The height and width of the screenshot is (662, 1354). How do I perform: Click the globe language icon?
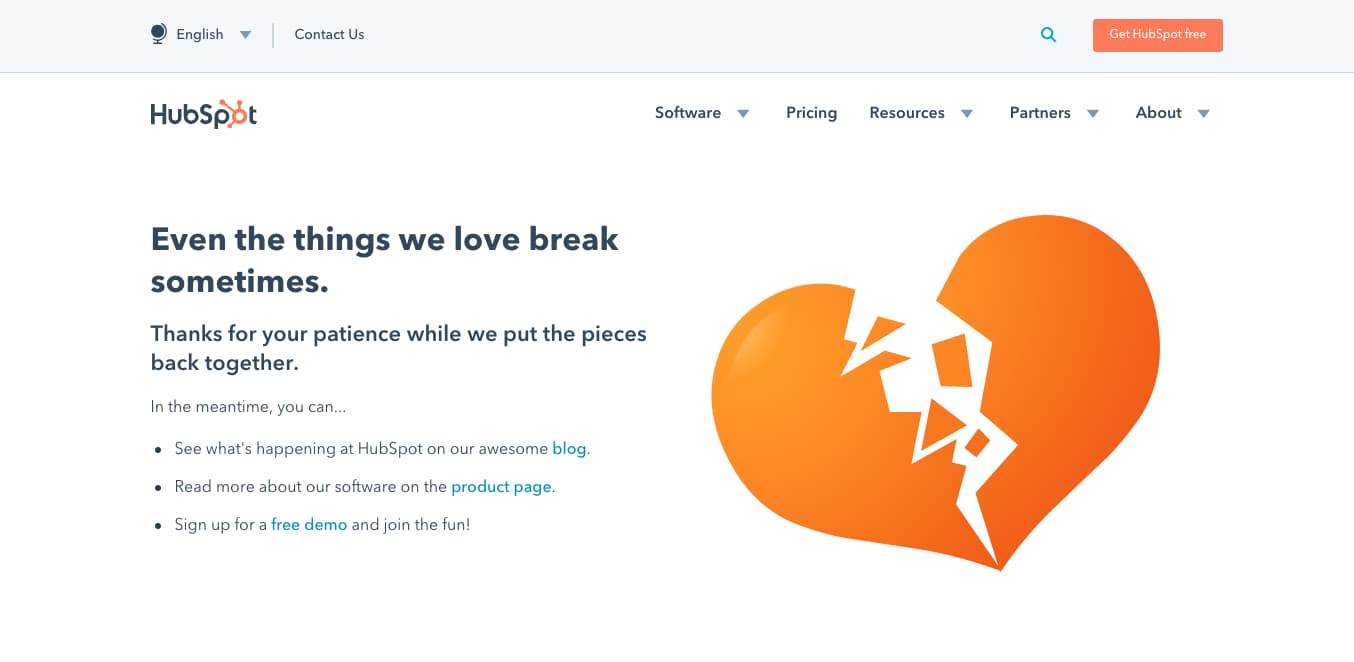pos(157,33)
